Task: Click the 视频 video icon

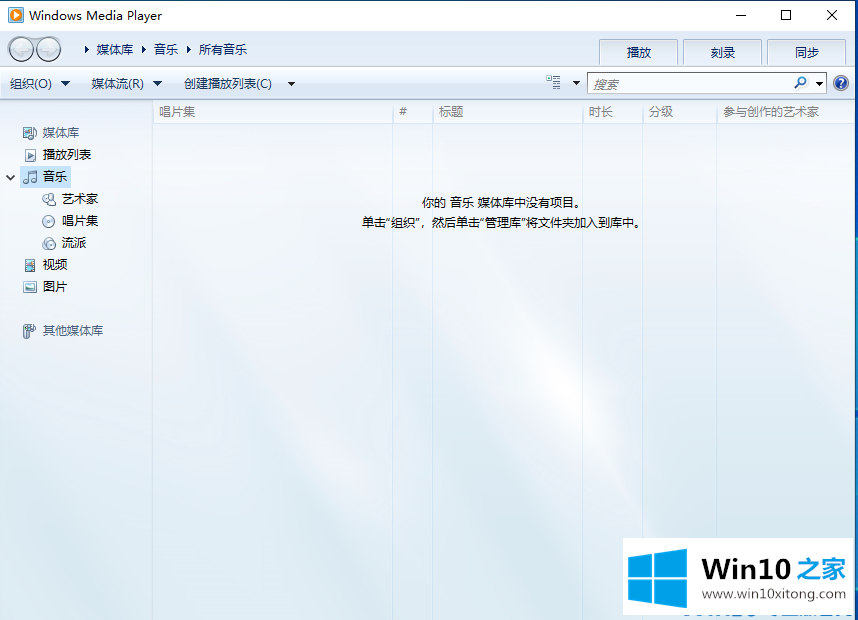Action: click(30, 265)
